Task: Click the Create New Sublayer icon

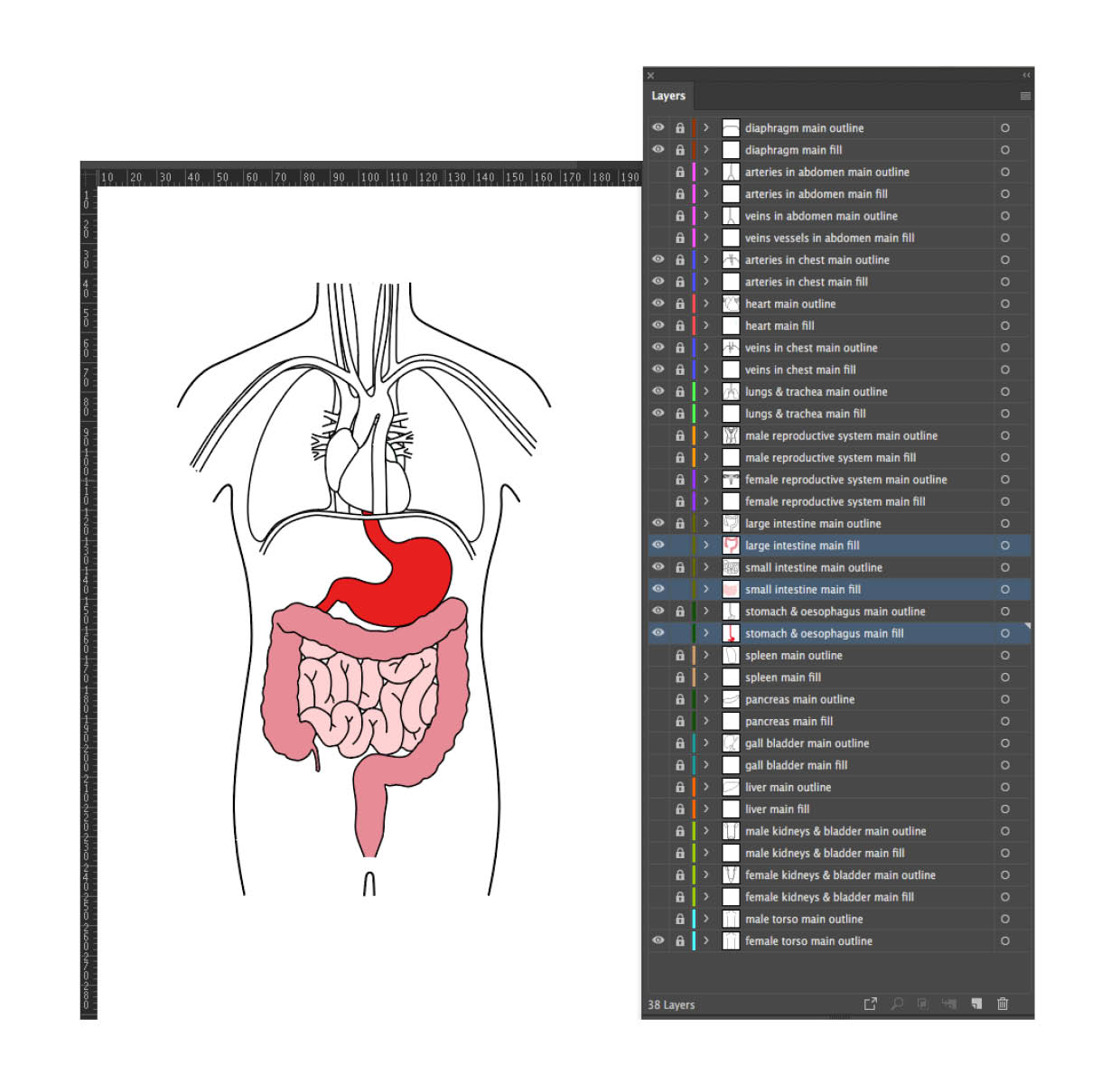Action: tap(949, 1004)
